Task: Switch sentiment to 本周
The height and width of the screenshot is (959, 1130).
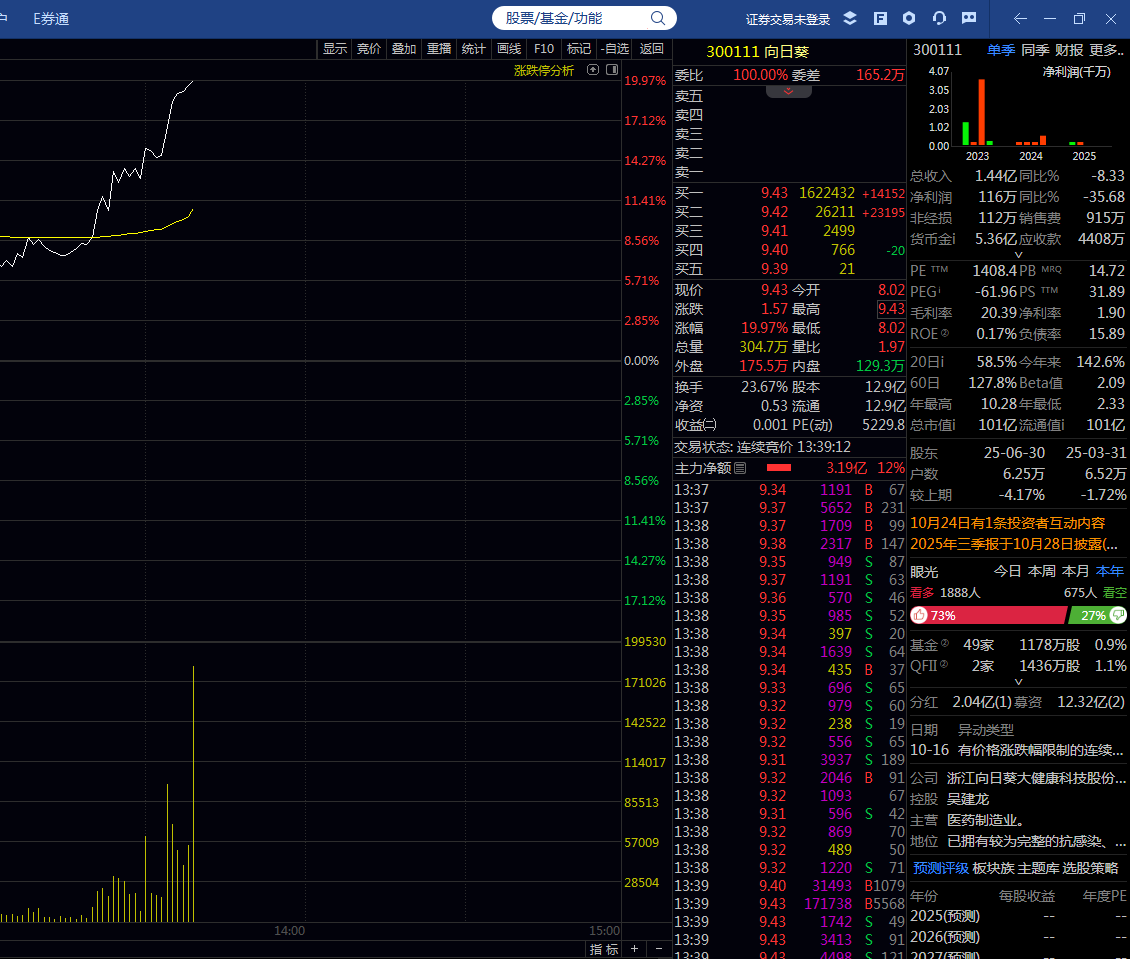Action: pos(1041,571)
